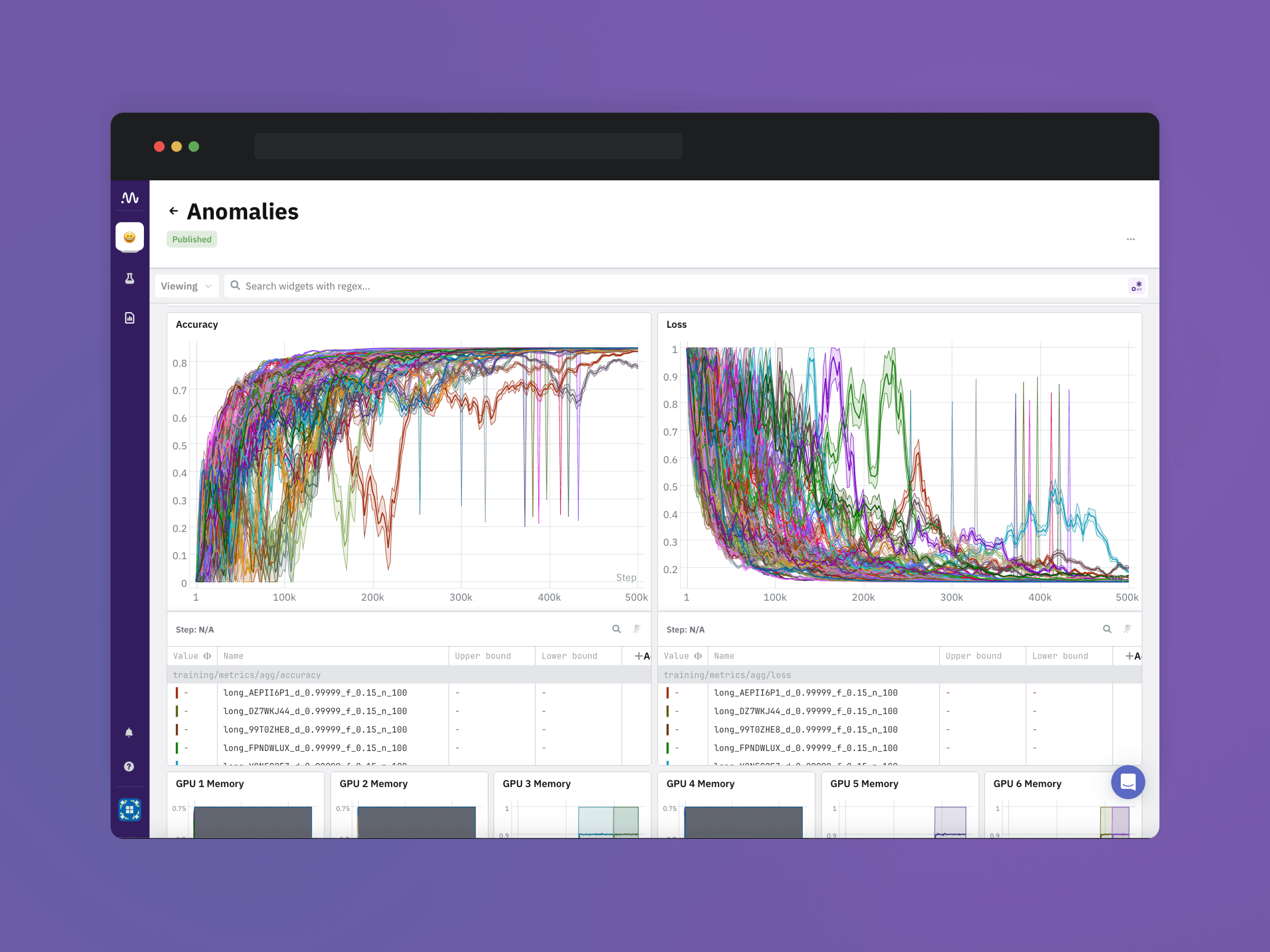1270x952 pixels.
Task: Open the Viewing mode dropdown
Action: pos(186,286)
